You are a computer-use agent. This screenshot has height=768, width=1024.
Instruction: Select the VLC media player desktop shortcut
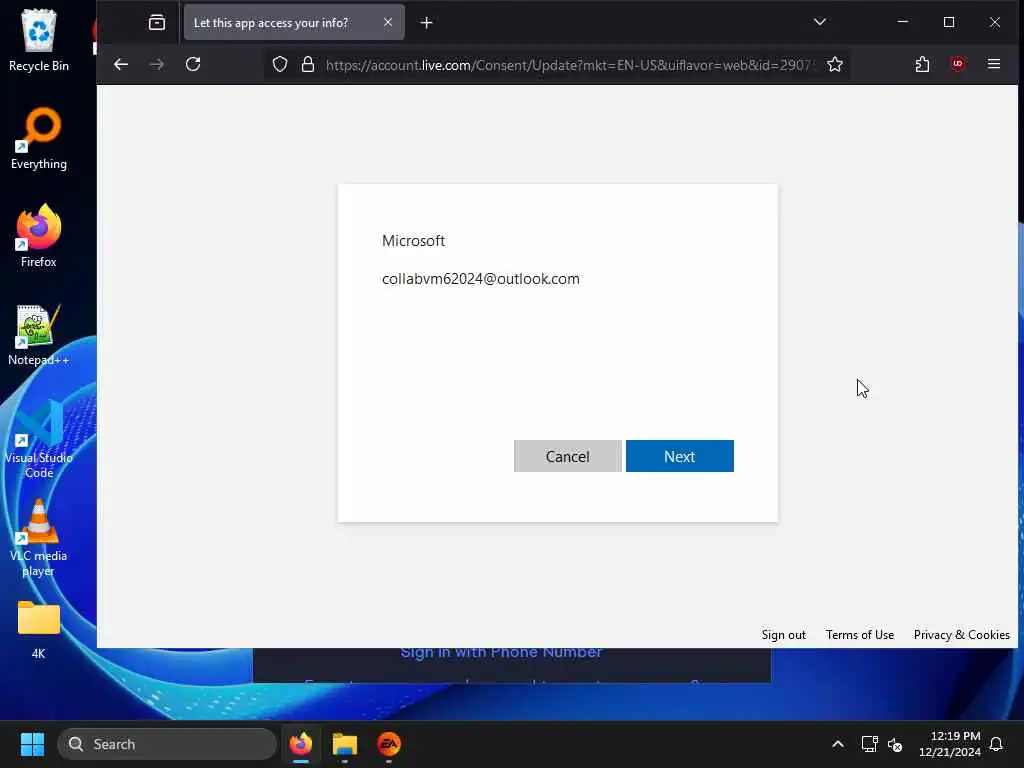point(39,537)
